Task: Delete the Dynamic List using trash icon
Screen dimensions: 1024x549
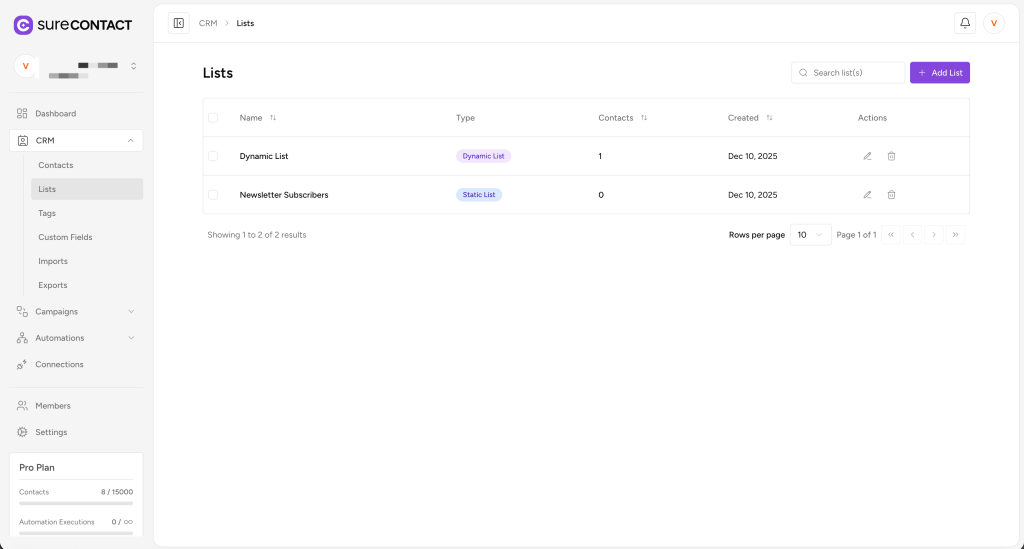Action: pyautogui.click(x=891, y=156)
